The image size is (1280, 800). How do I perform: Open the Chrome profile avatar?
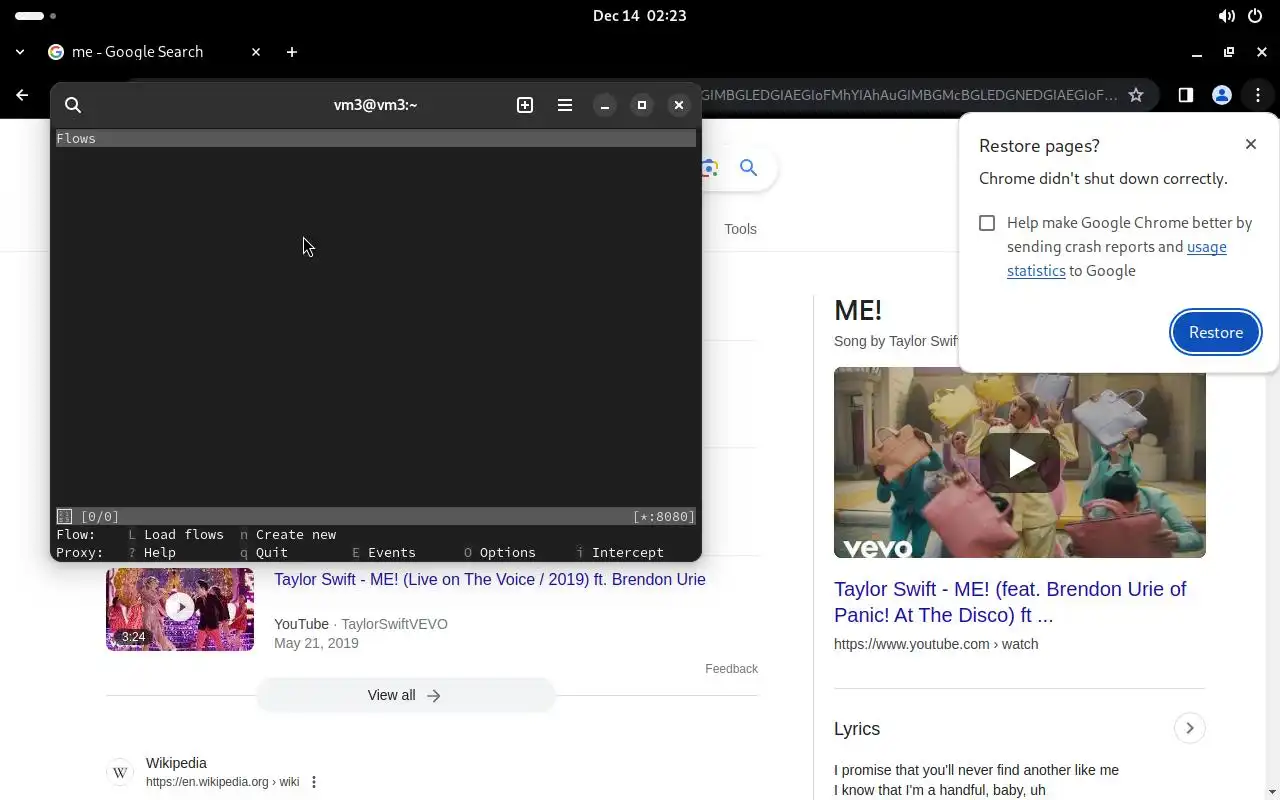1221,95
